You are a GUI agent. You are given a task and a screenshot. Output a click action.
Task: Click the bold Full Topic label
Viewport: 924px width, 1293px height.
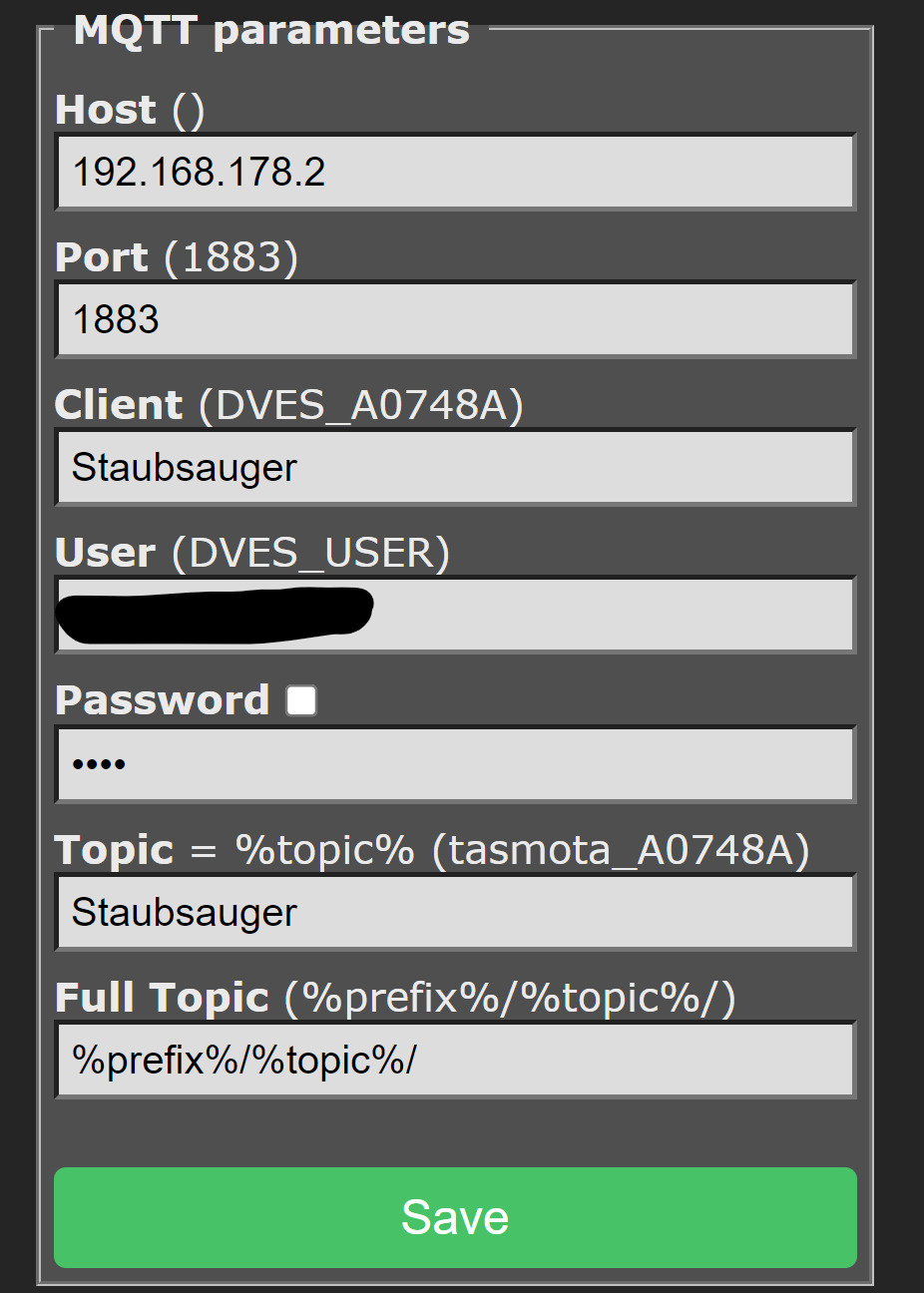tap(162, 998)
